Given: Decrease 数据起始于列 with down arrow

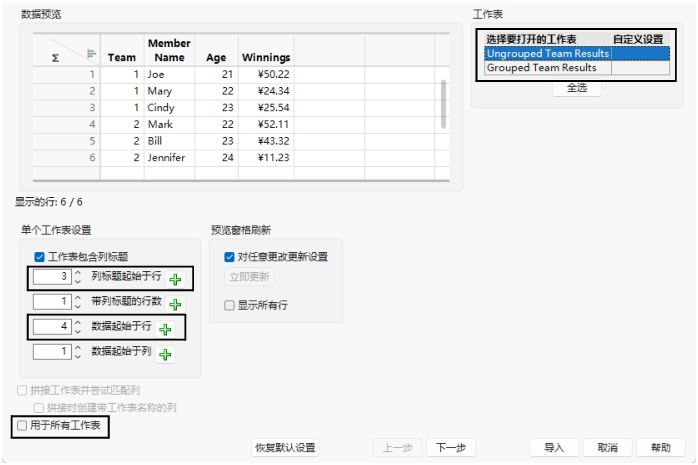Looking at the screenshot, I should (78, 356).
